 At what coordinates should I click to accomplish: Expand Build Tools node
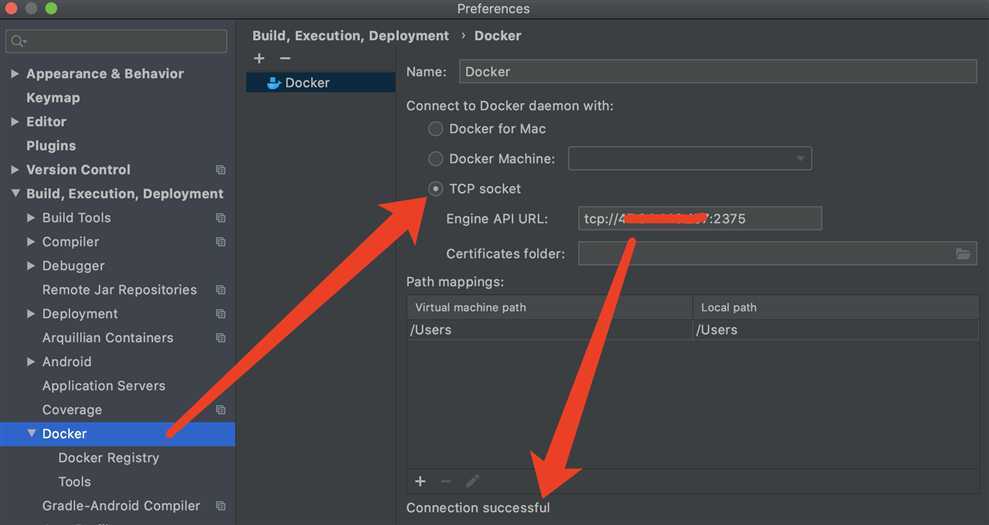click(31, 218)
